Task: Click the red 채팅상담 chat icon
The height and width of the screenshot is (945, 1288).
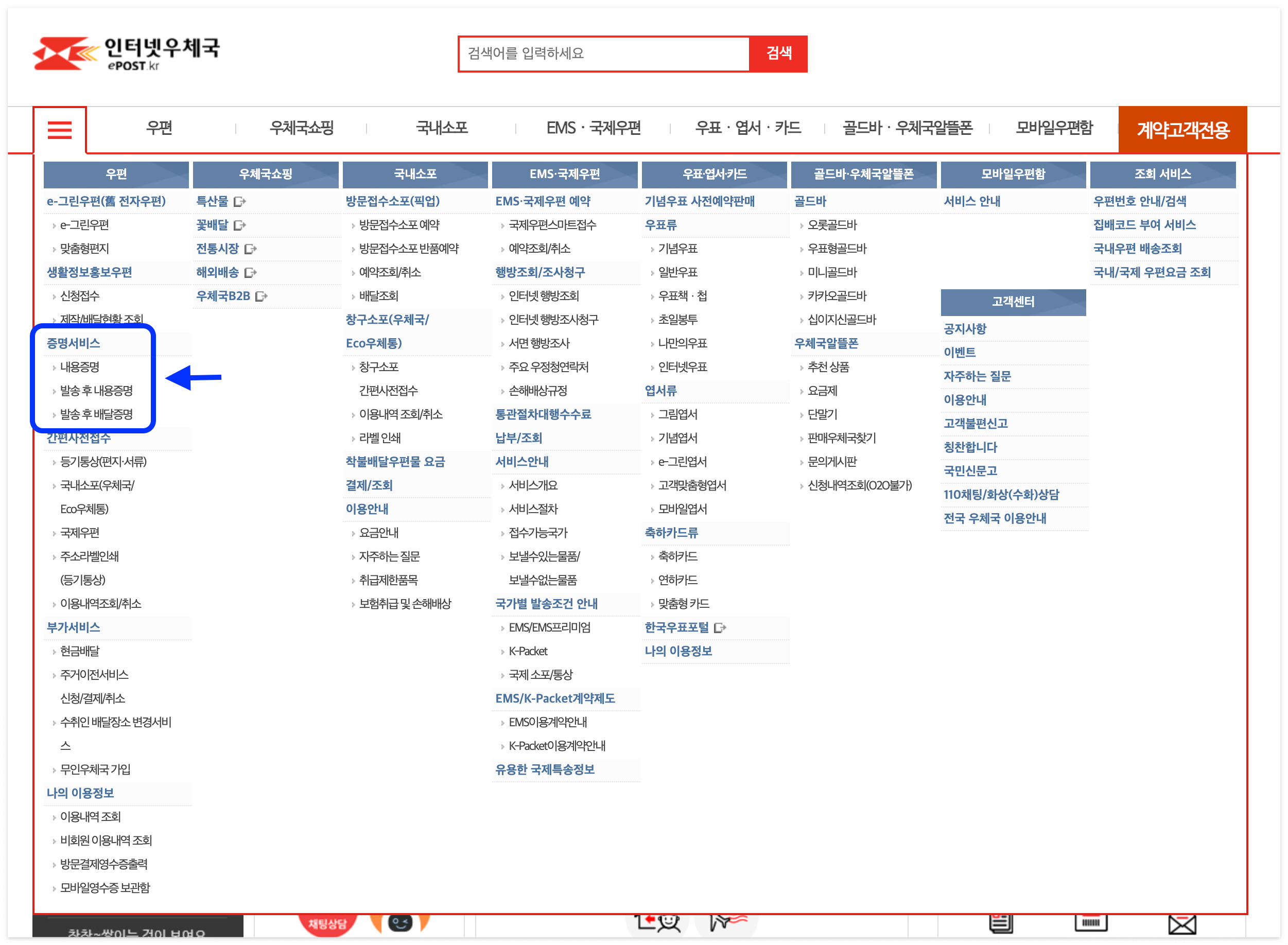Action: (x=327, y=924)
